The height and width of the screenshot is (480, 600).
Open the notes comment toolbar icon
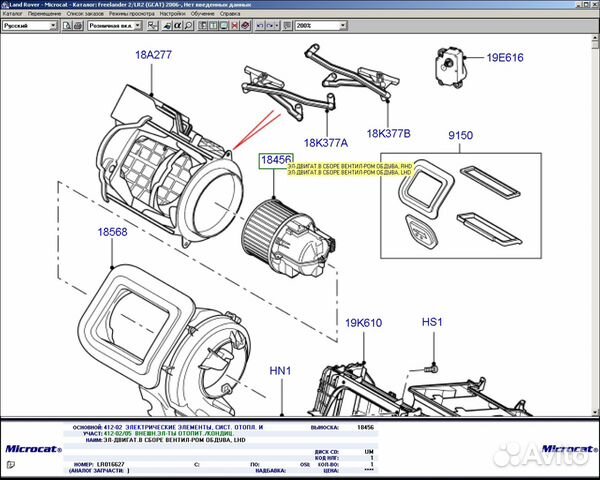pyautogui.click(x=288, y=26)
